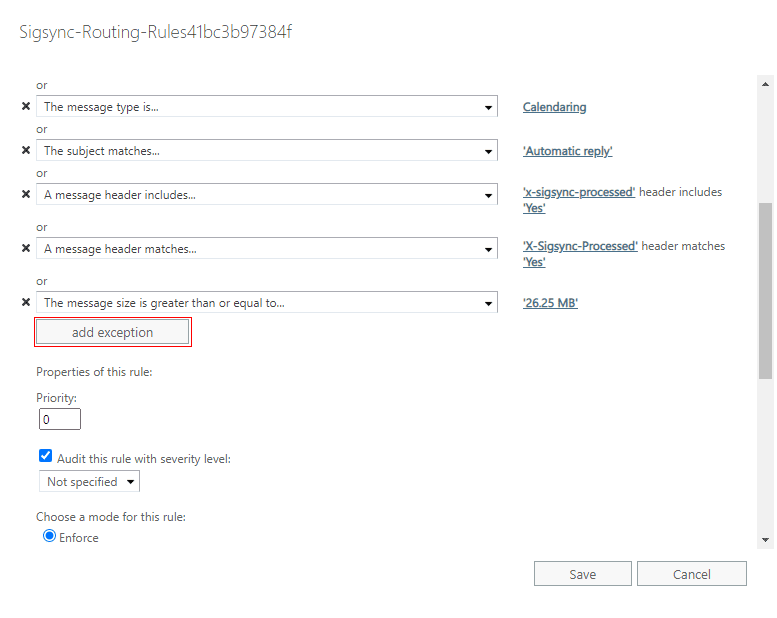
Task: Edit the 'Automatic reply' subject pattern link
Action: (x=567, y=151)
